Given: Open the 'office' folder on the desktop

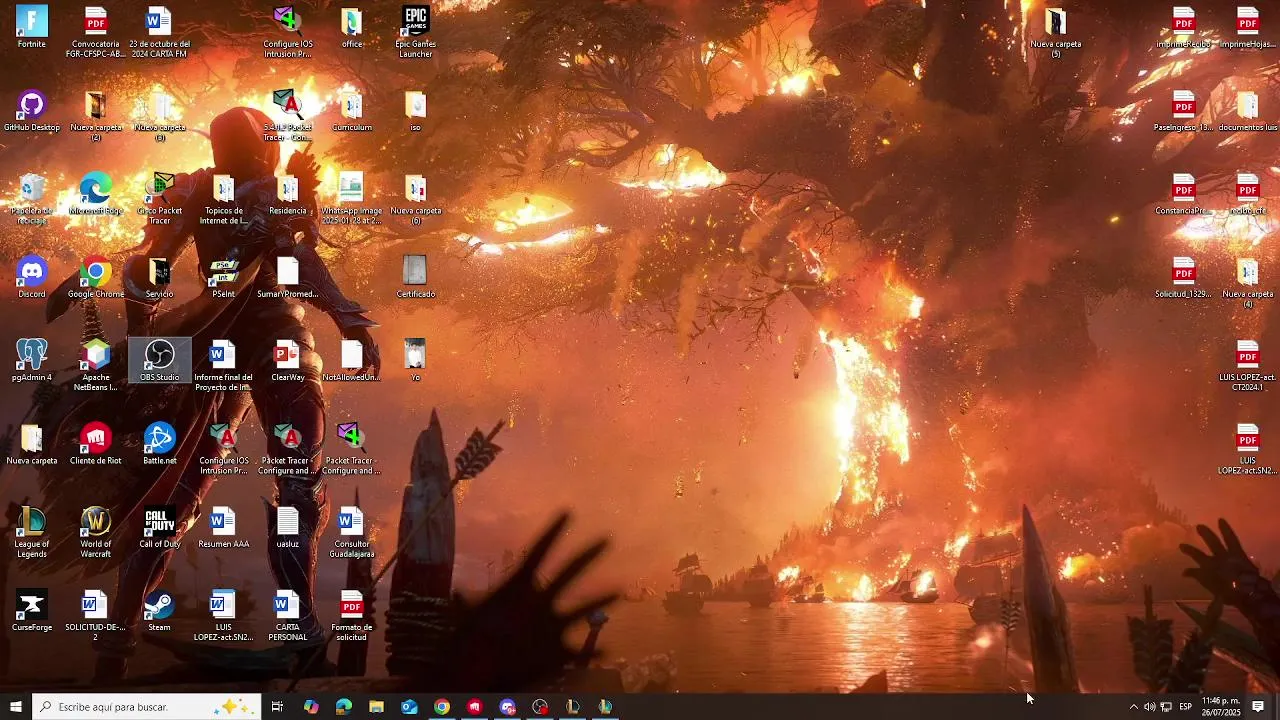Looking at the screenshot, I should (x=352, y=27).
